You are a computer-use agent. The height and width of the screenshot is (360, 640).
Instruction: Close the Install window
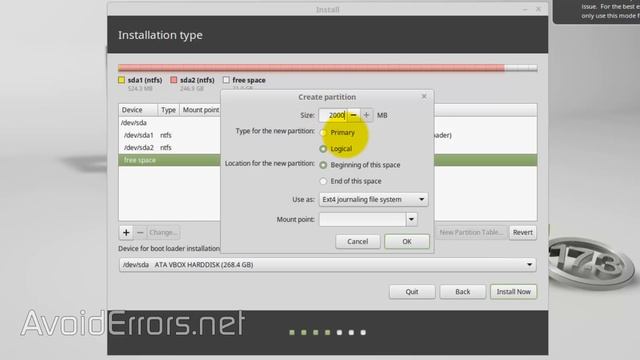(538, 9)
